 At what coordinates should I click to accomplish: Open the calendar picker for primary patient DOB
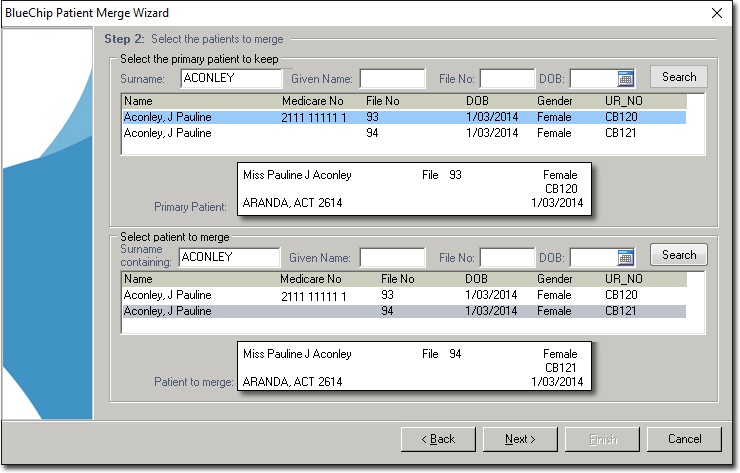[626, 78]
